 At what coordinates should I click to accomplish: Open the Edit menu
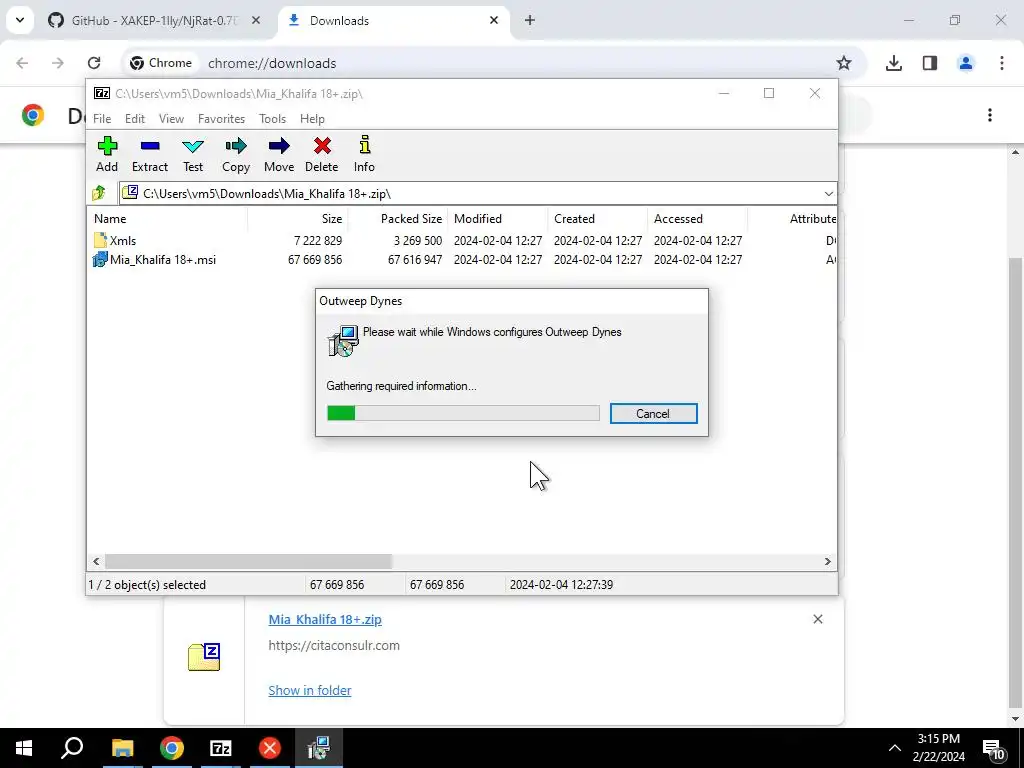(135, 119)
